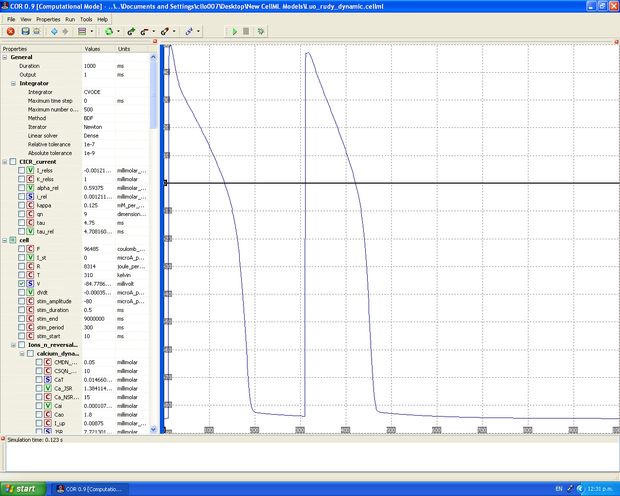
Task: Open dropdown arrow beside green recycle icon
Action: [x=118, y=31]
